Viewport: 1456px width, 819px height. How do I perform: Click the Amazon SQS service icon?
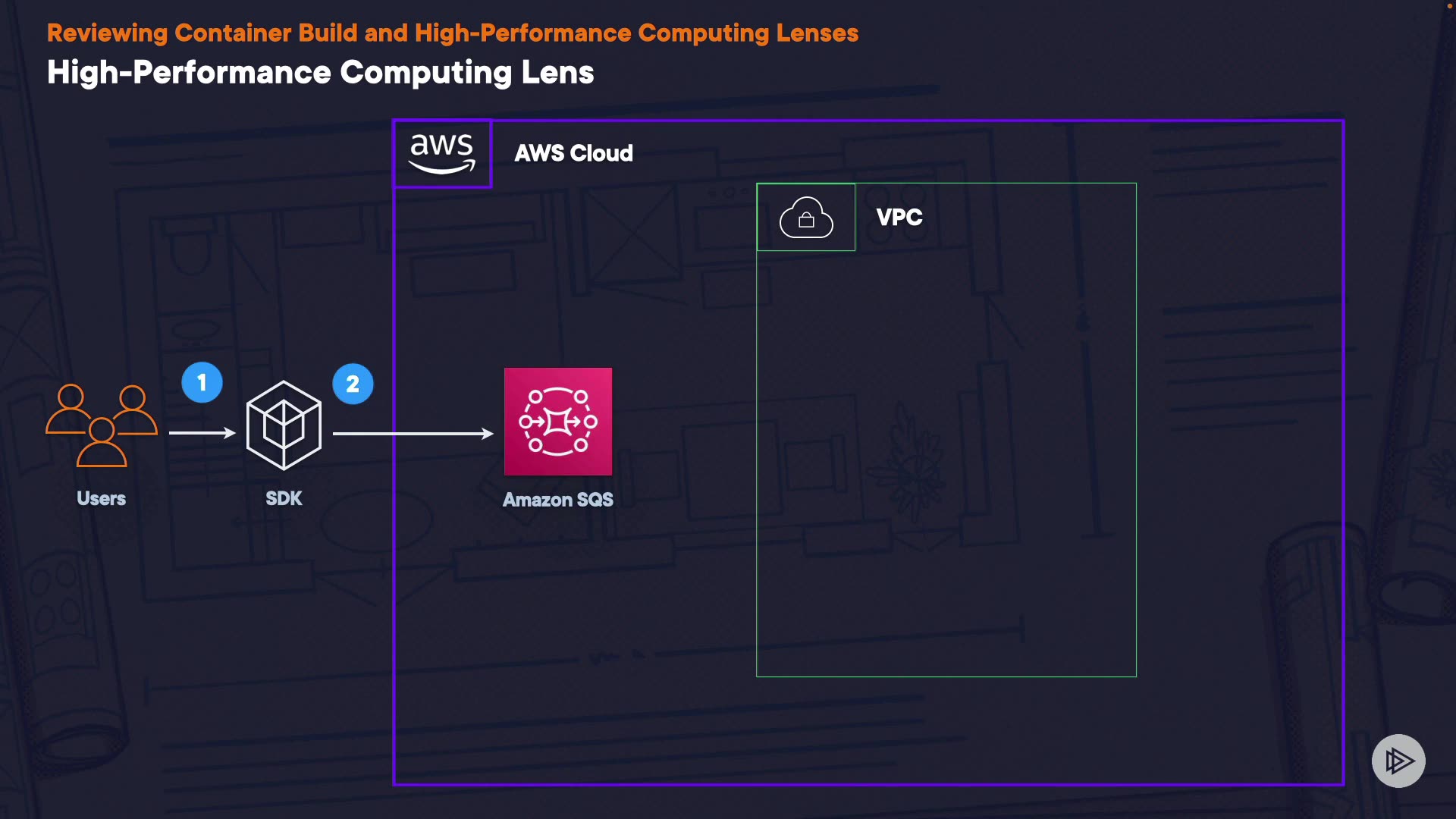[558, 422]
